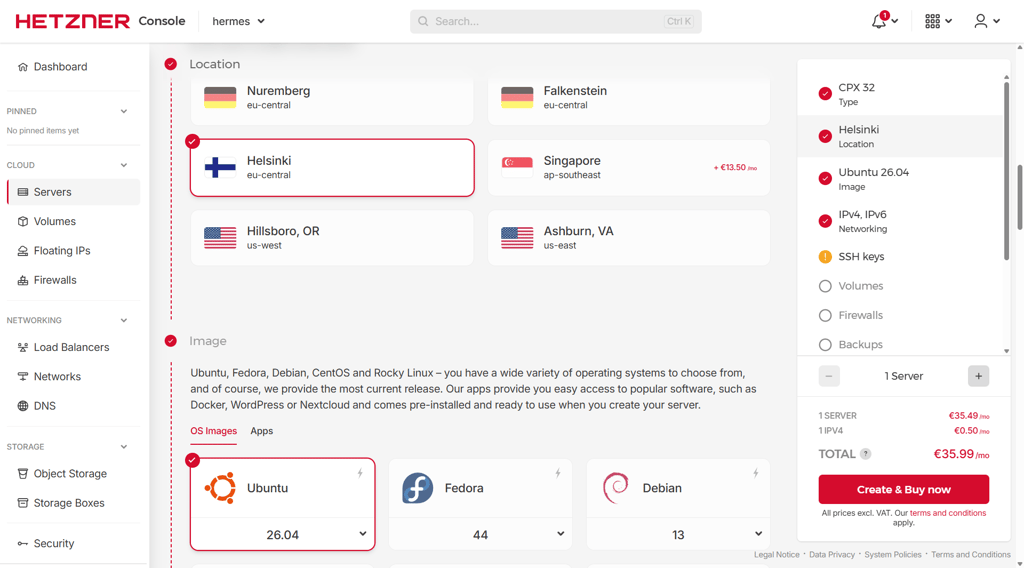The image size is (1024, 568).
Task: Choose the Fedora OS image
Action: point(481,488)
